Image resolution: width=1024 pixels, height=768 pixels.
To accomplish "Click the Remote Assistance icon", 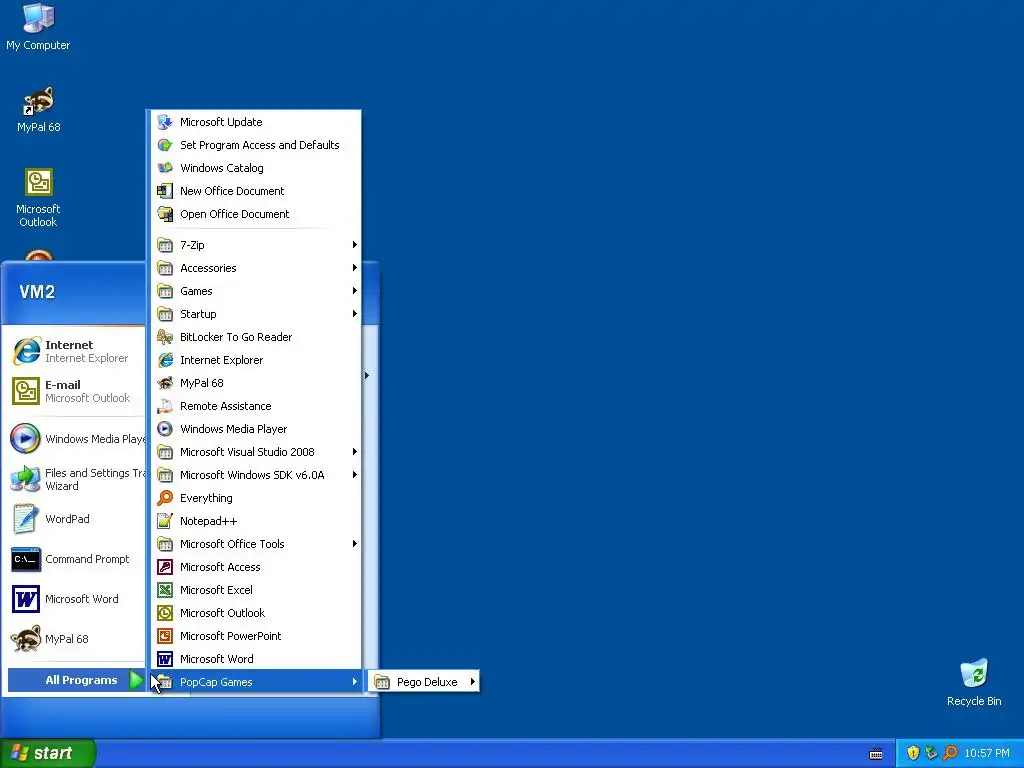I will 165,406.
